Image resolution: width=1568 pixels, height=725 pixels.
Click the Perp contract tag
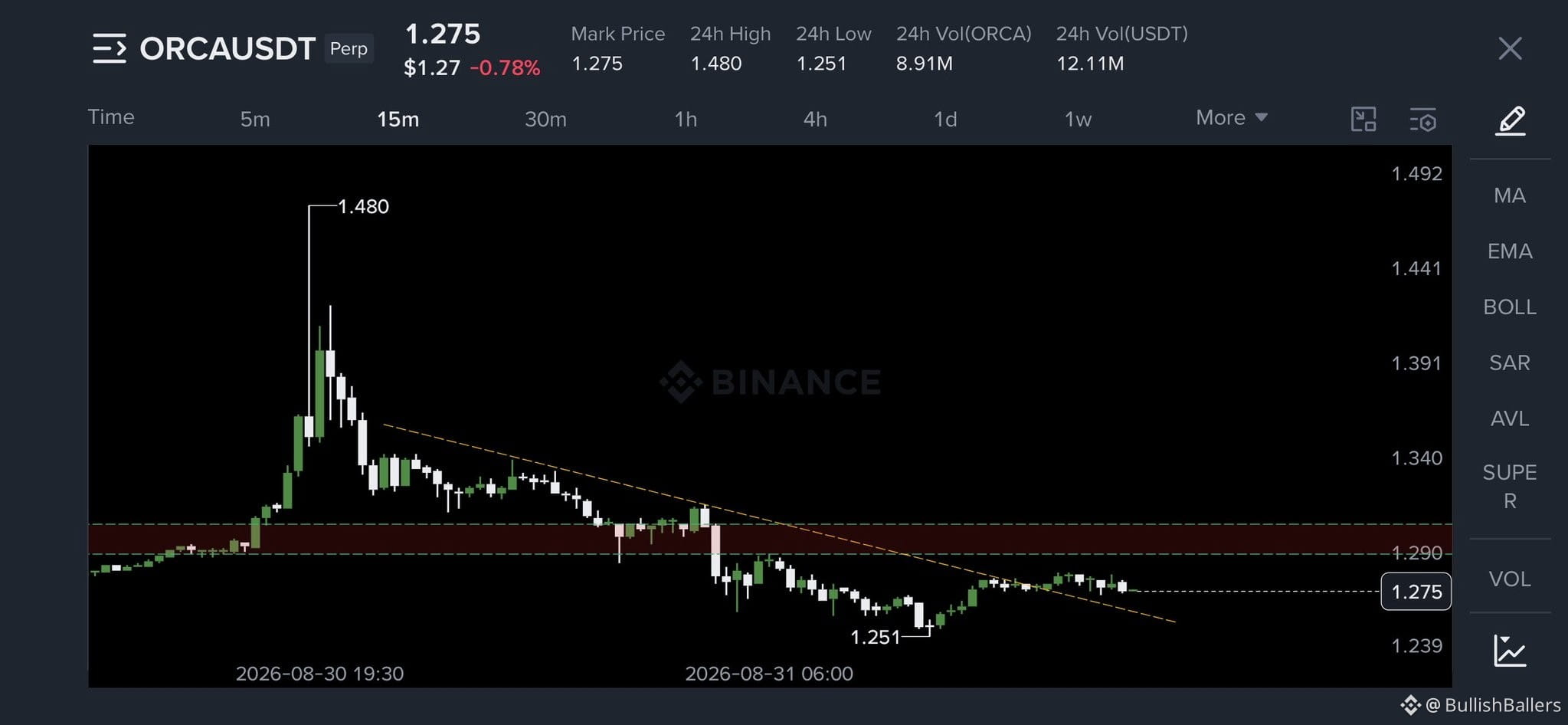[349, 48]
